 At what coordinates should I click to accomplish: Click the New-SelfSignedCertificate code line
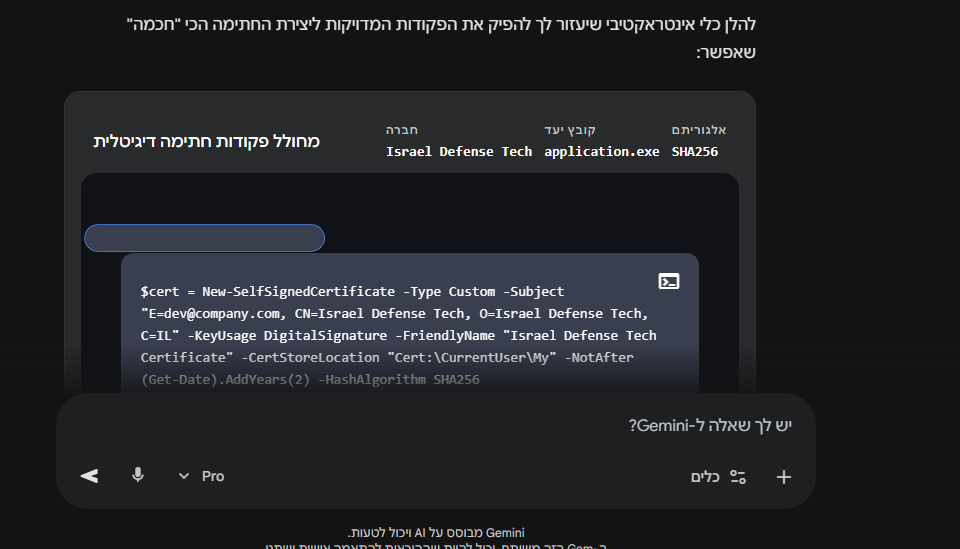[x=352, y=291]
